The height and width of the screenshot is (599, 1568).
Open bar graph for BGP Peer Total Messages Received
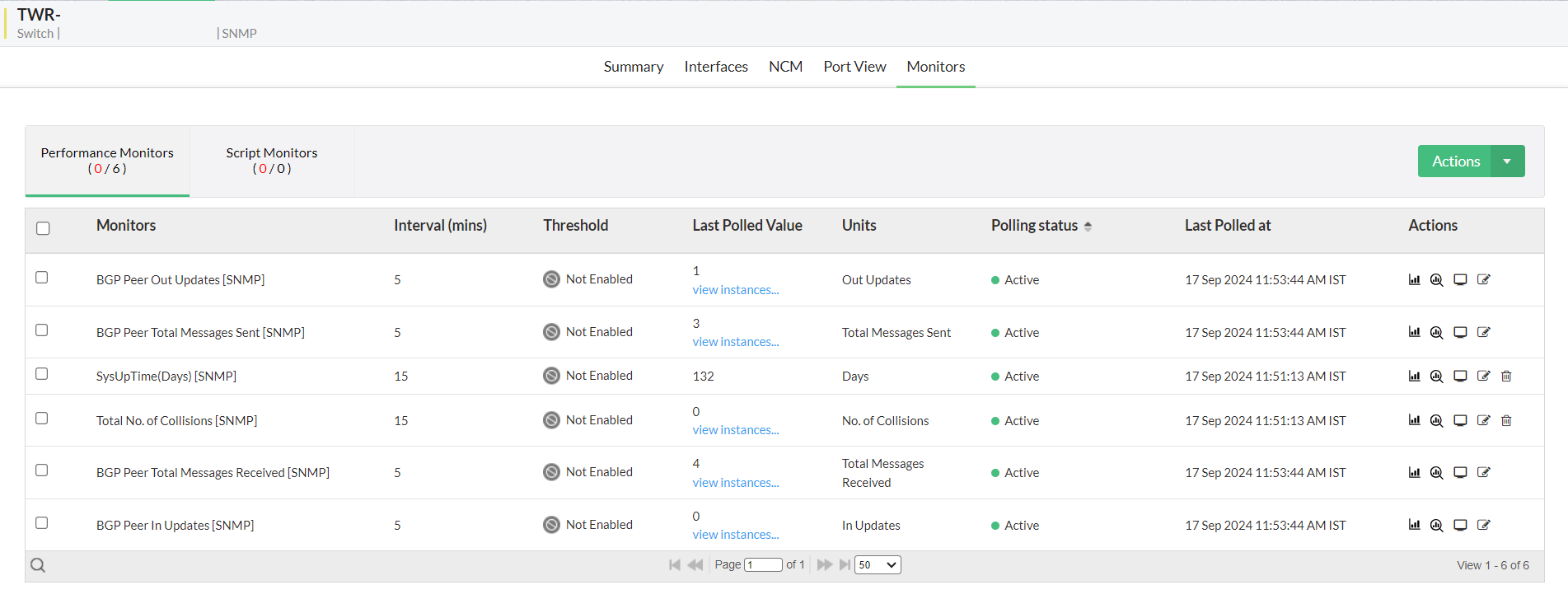pyautogui.click(x=1414, y=473)
